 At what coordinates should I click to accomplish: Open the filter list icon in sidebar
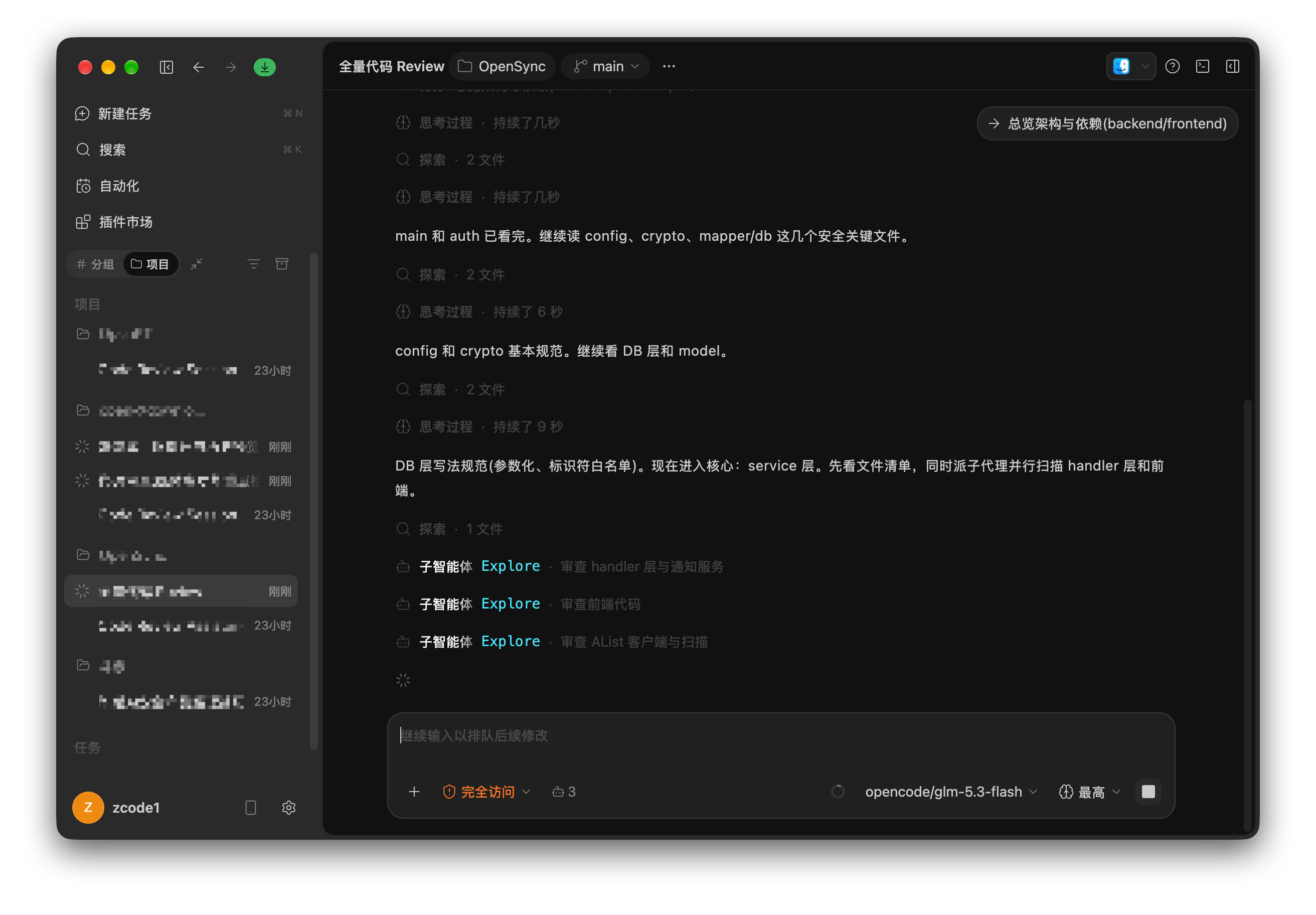tap(253, 264)
